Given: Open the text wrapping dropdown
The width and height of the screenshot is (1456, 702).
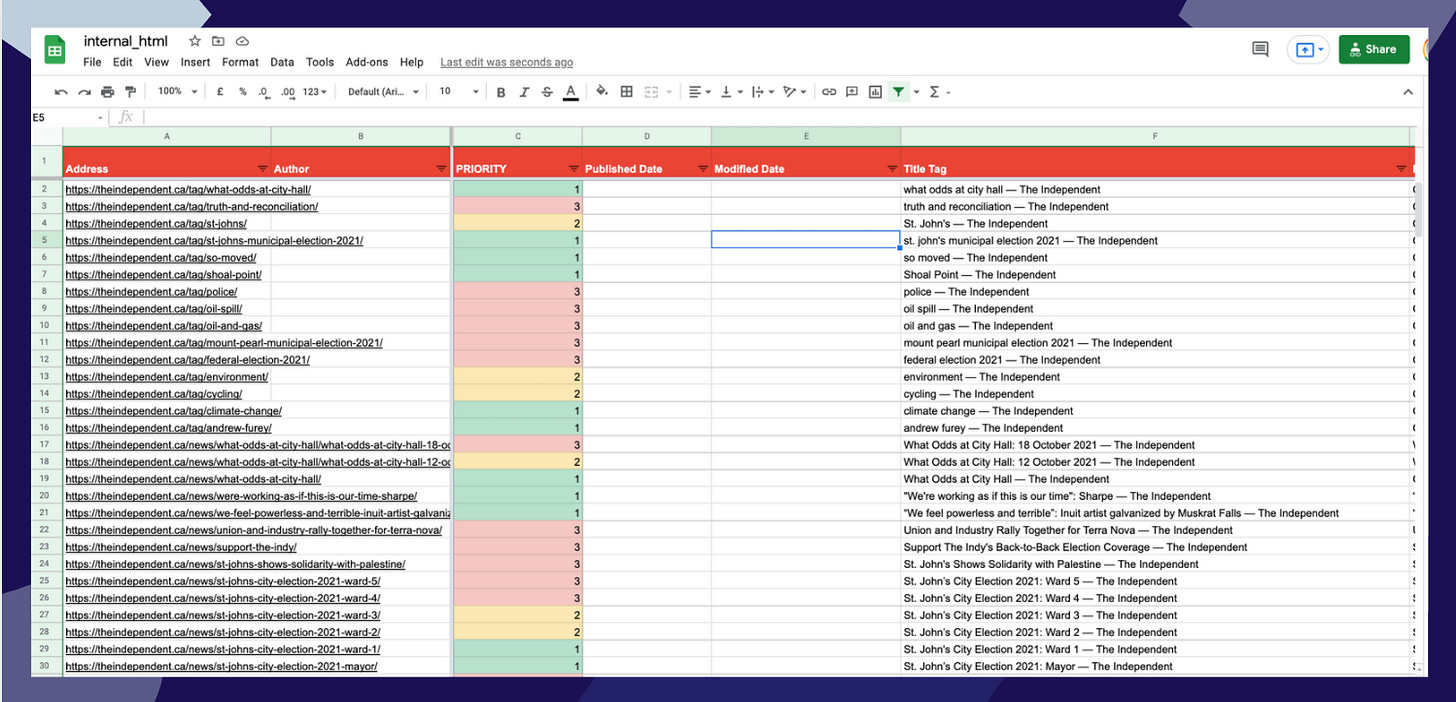Looking at the screenshot, I should click(x=762, y=92).
